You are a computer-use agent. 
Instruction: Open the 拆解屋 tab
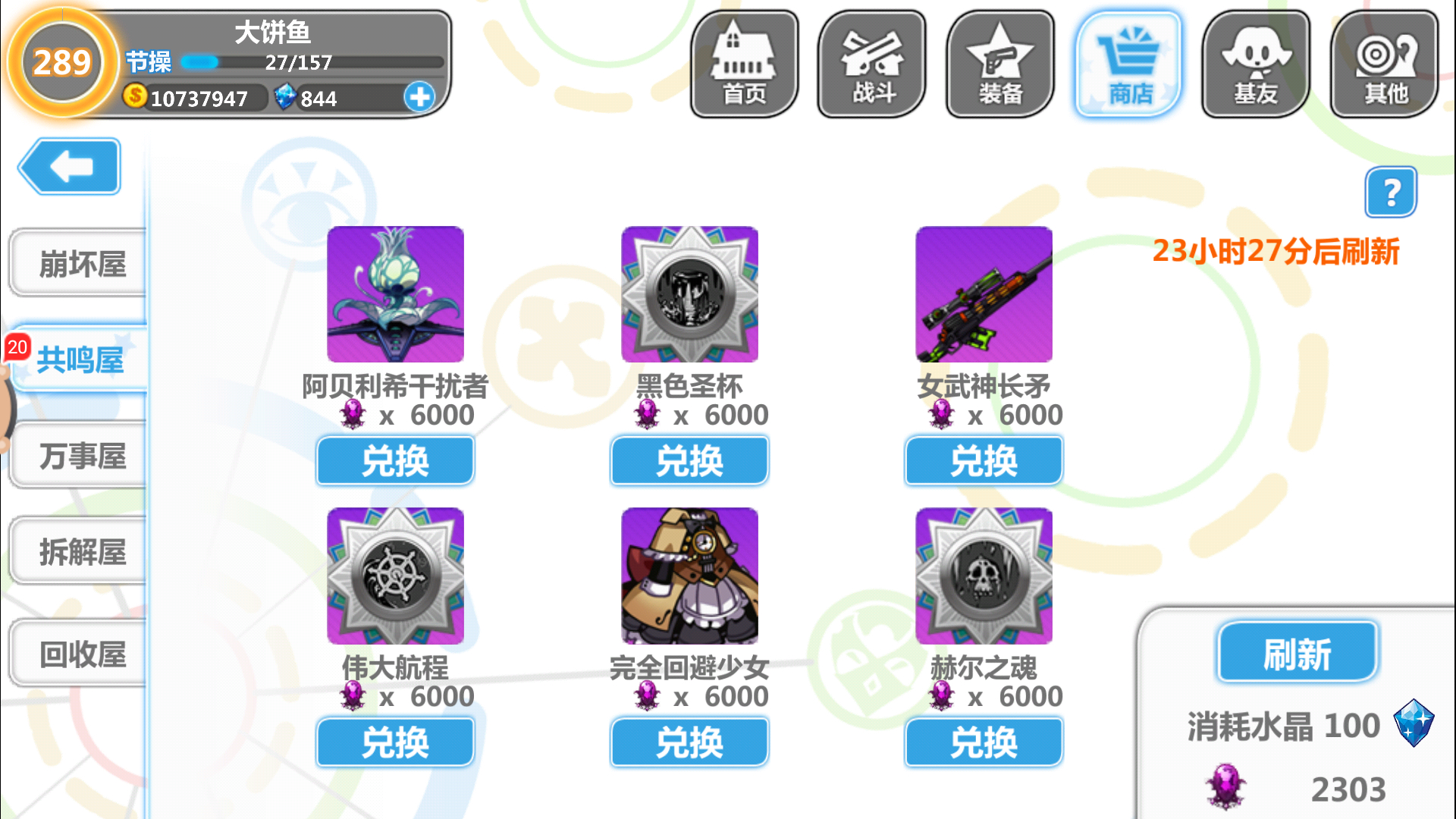[79, 551]
